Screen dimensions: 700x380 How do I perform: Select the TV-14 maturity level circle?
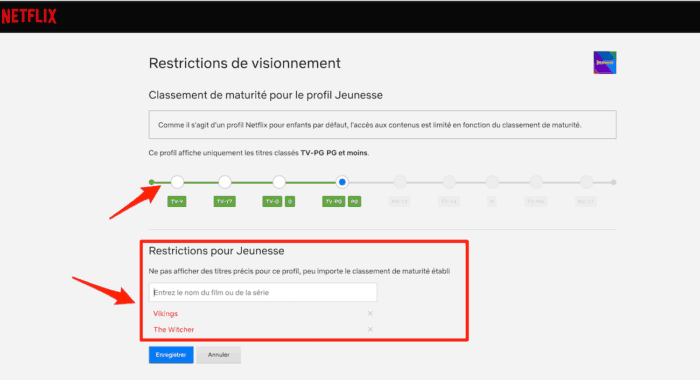click(x=449, y=182)
